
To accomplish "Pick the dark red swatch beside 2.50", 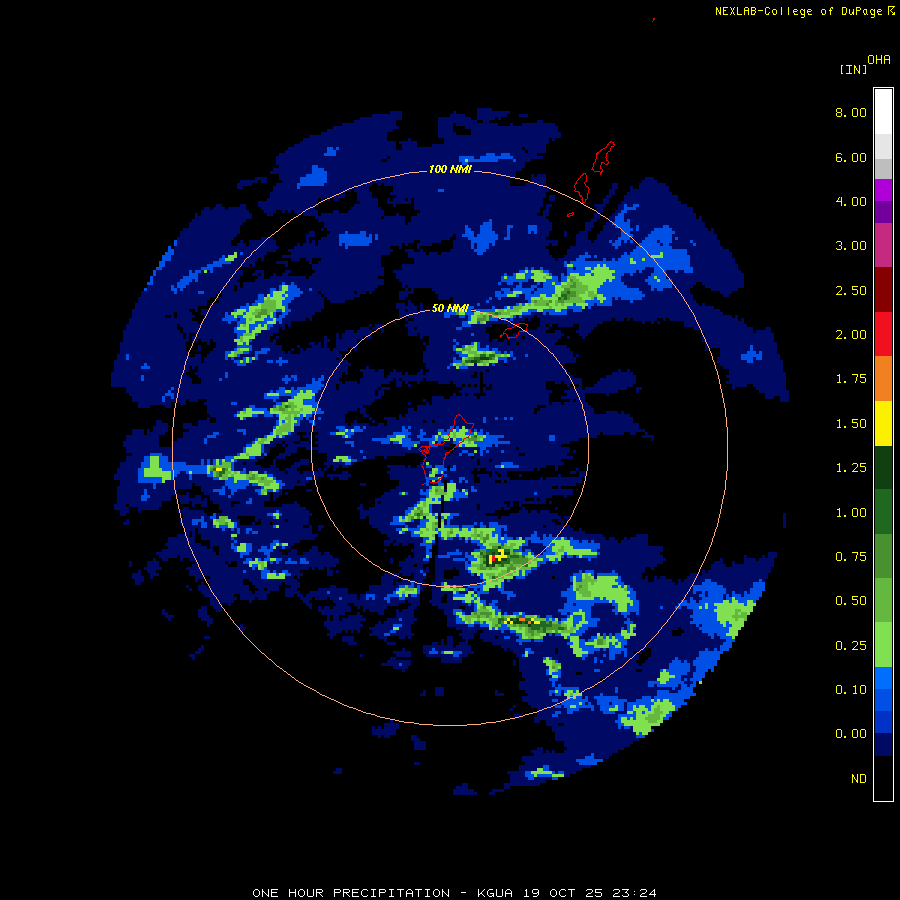I will pyautogui.click(x=883, y=290).
